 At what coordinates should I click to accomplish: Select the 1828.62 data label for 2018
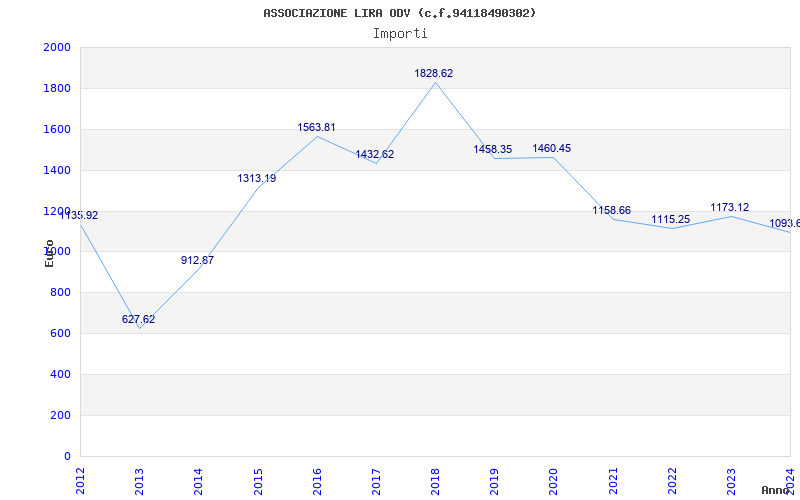434,73
